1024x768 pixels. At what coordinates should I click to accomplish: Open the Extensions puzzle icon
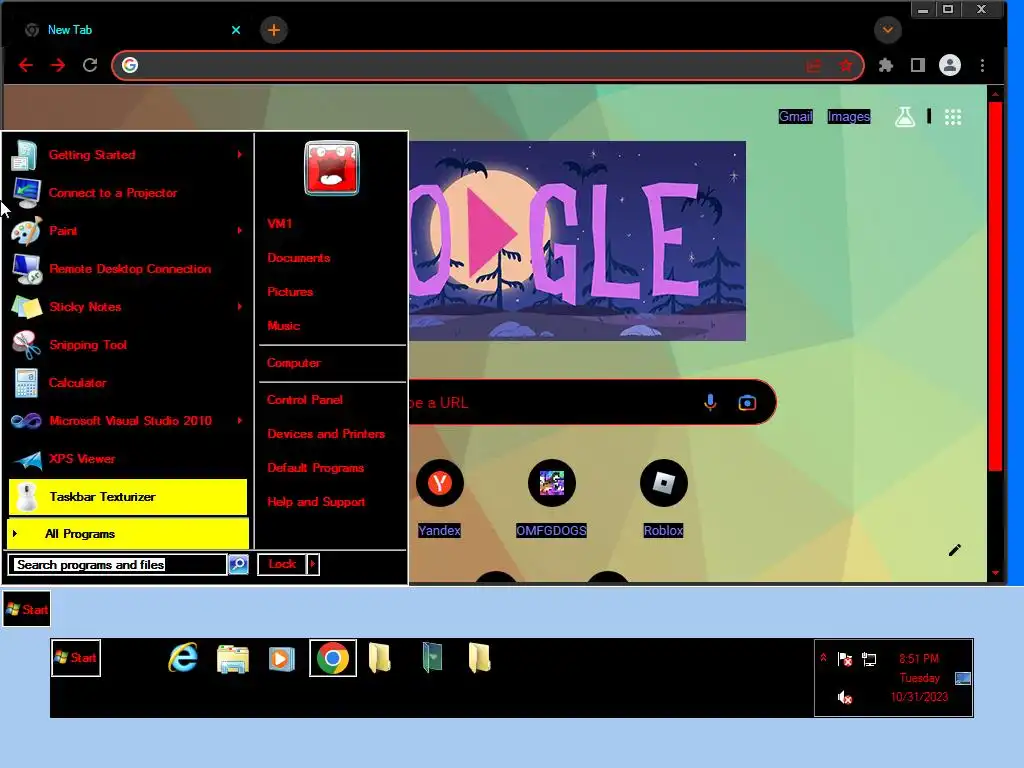click(886, 65)
